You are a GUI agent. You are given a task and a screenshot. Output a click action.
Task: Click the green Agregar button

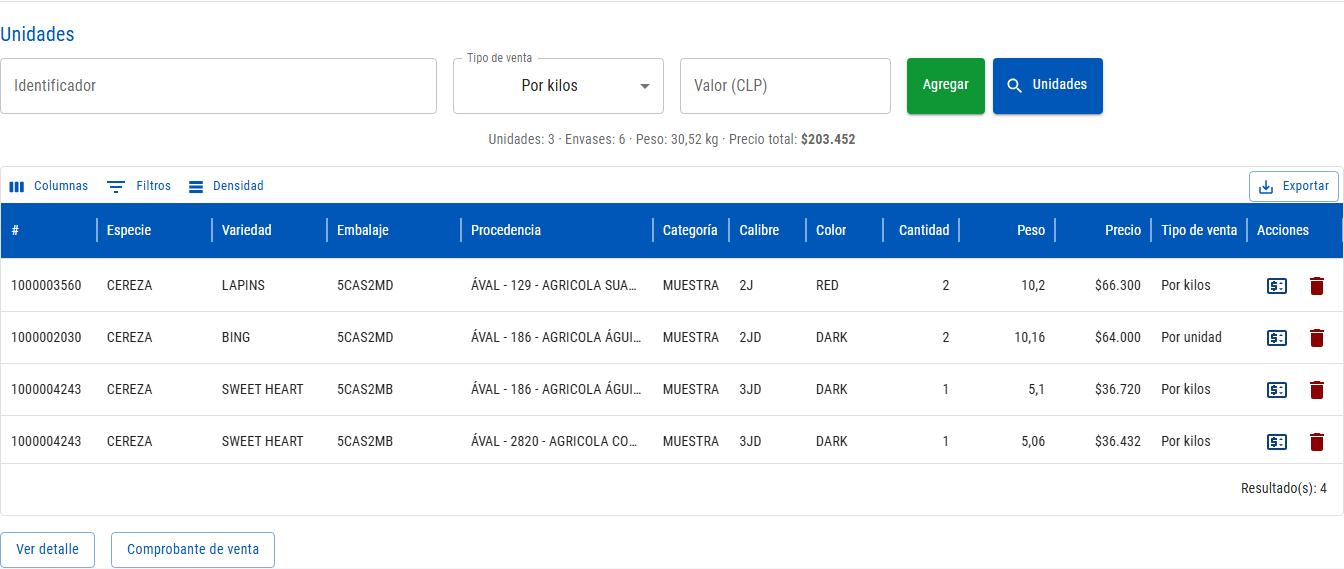[946, 86]
